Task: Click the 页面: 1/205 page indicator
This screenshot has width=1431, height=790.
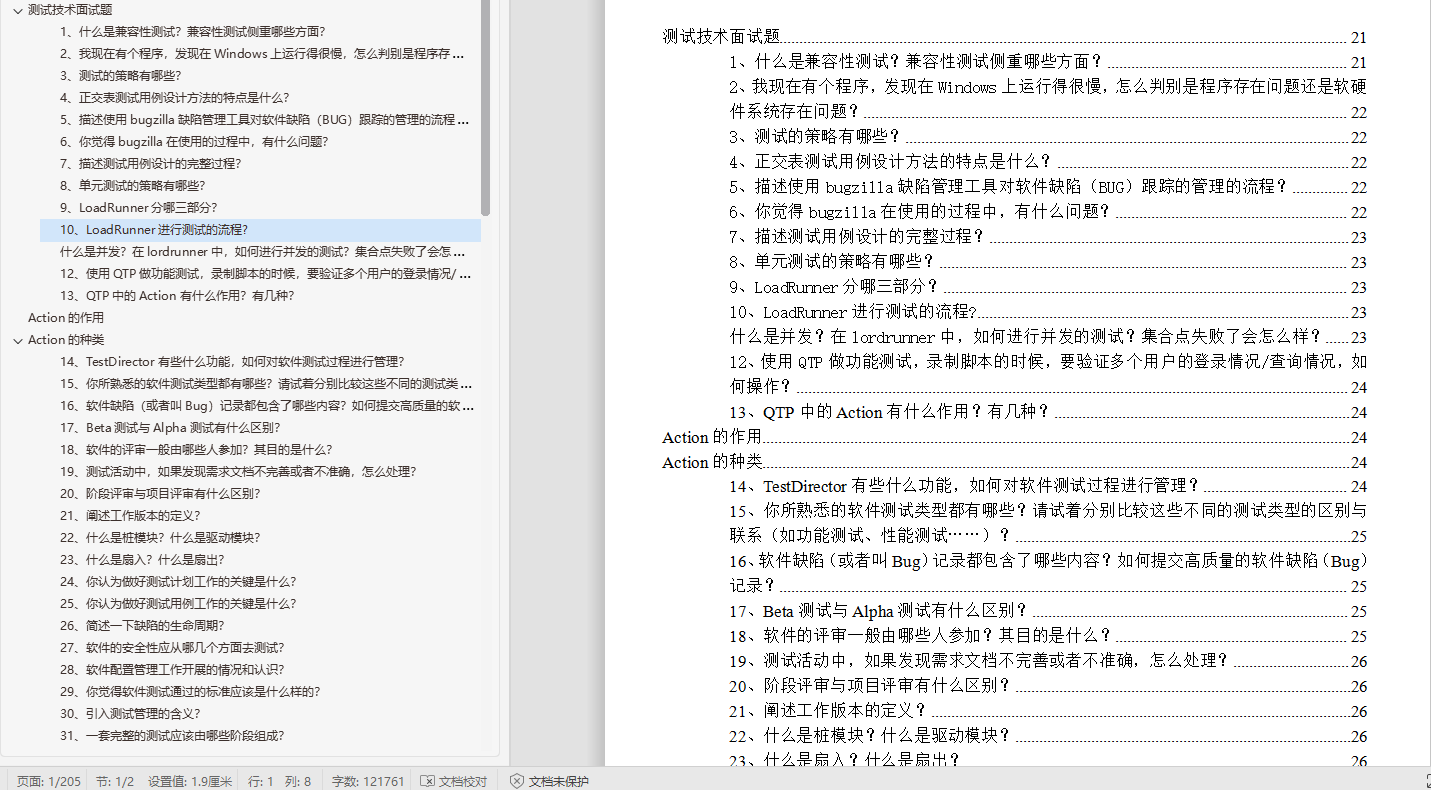Action: tap(47, 781)
